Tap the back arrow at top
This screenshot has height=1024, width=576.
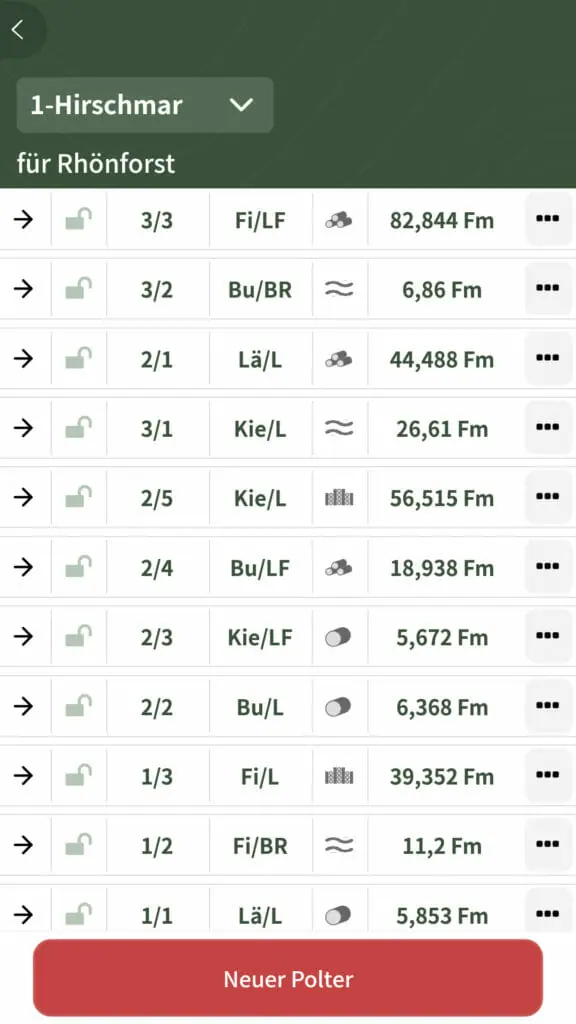[18, 29]
